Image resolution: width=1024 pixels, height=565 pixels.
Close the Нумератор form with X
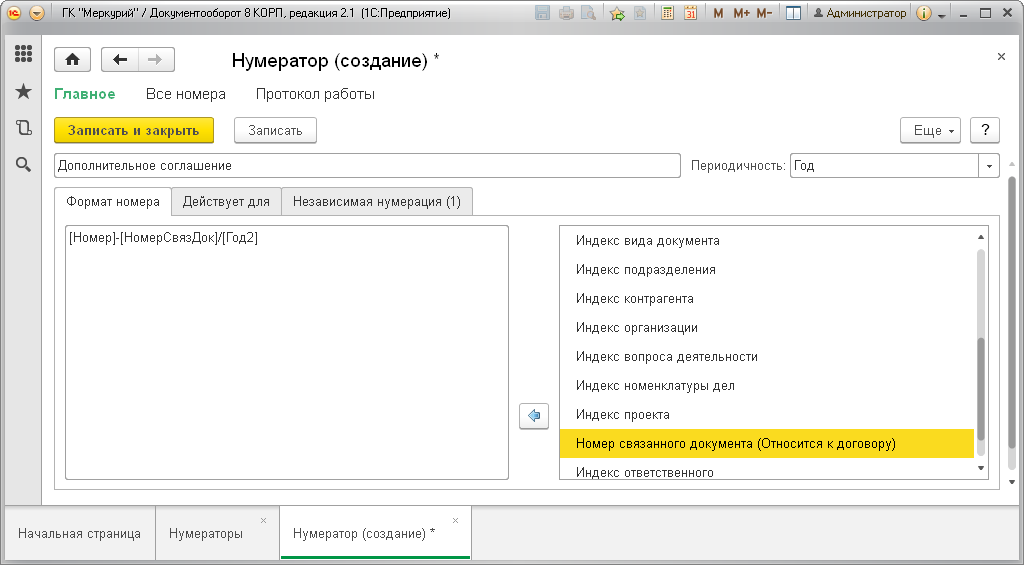click(x=1001, y=57)
